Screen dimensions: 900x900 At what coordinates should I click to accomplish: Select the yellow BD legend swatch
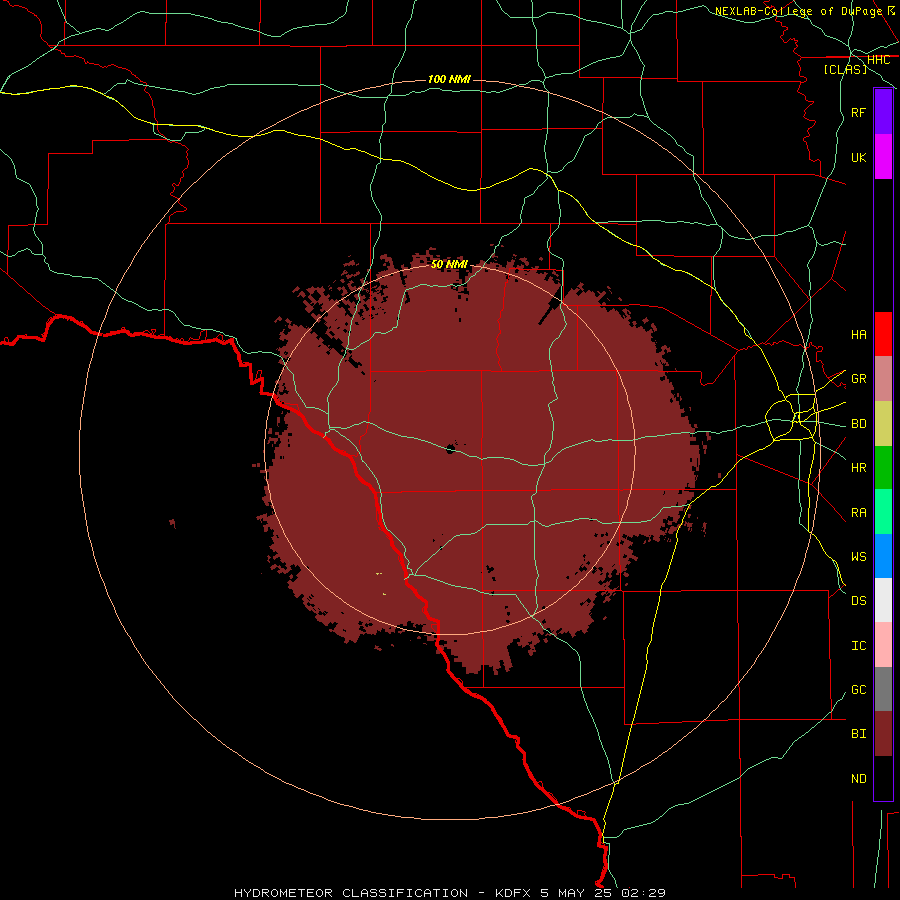883,424
